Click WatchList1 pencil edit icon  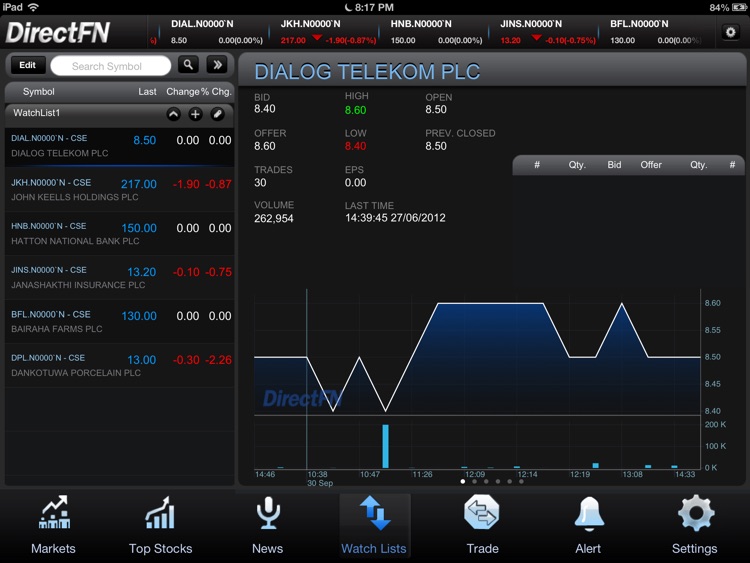pyautogui.click(x=217, y=114)
